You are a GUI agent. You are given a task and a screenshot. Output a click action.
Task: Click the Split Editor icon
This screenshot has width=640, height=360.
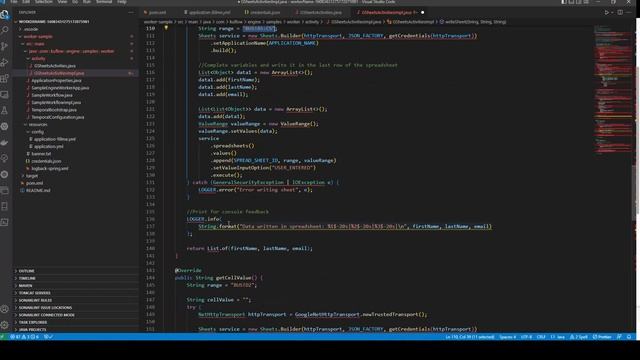click(620, 13)
